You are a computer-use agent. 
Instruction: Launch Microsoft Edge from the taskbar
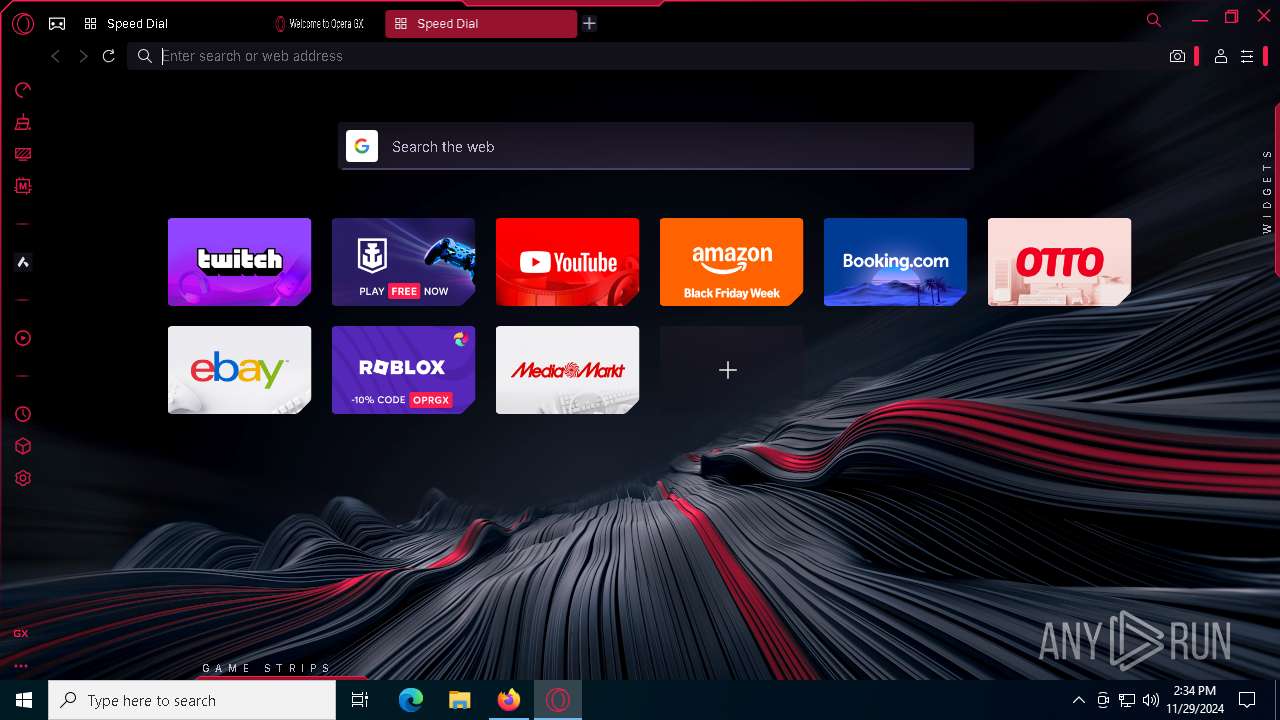(x=411, y=700)
